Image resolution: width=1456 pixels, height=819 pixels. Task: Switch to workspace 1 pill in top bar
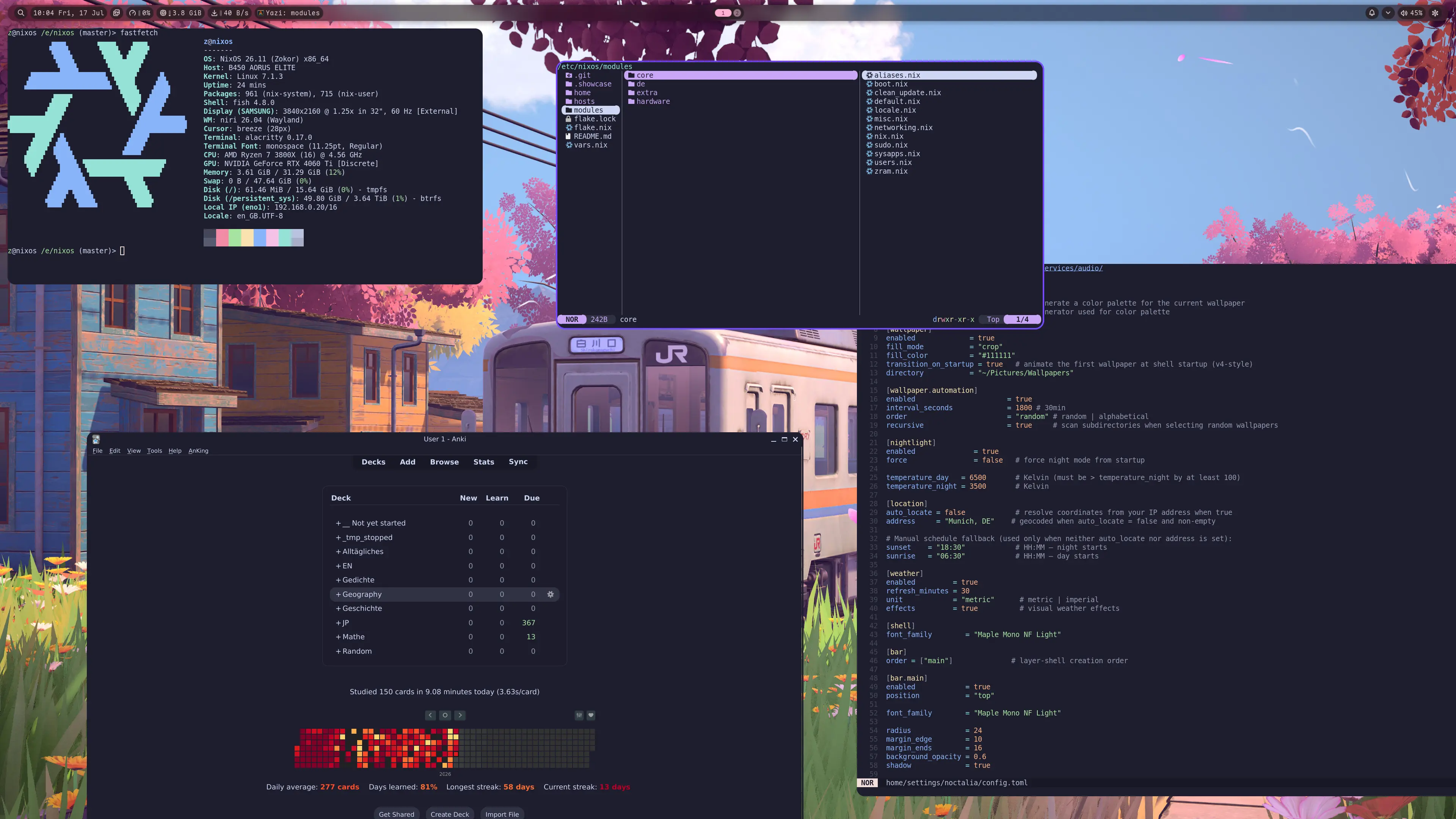tap(723, 13)
